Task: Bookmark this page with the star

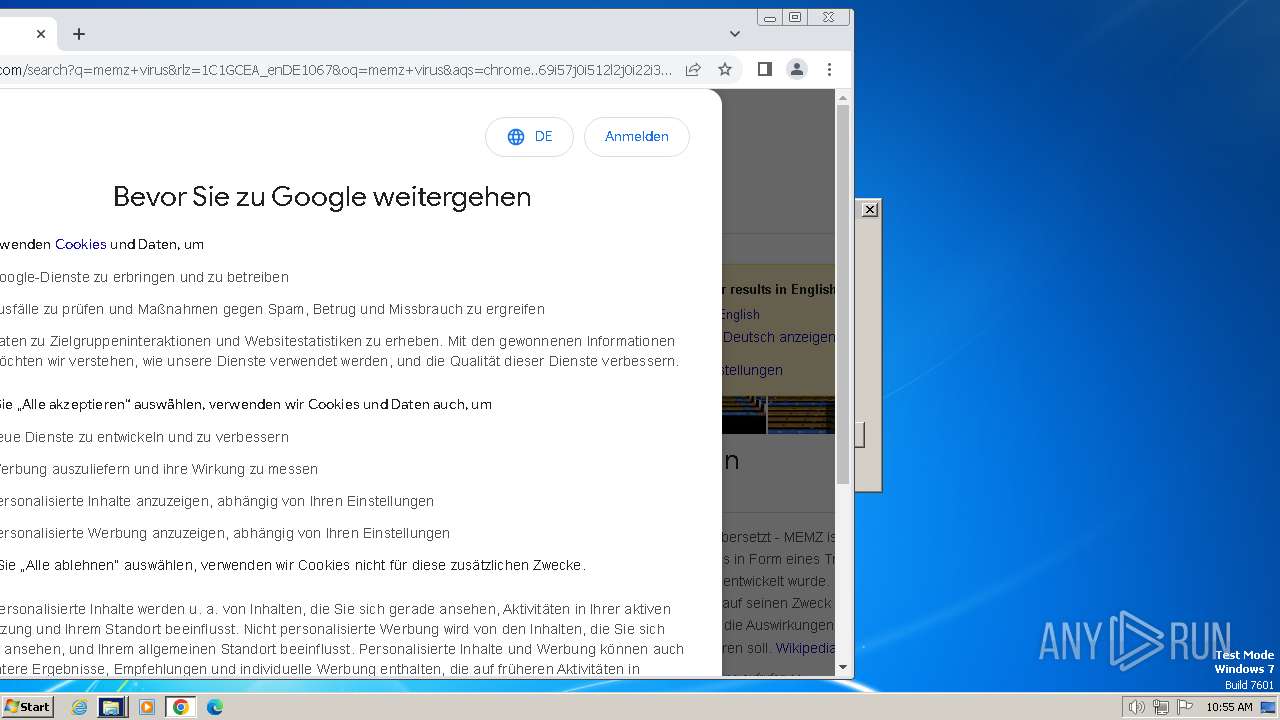Action: coord(725,69)
